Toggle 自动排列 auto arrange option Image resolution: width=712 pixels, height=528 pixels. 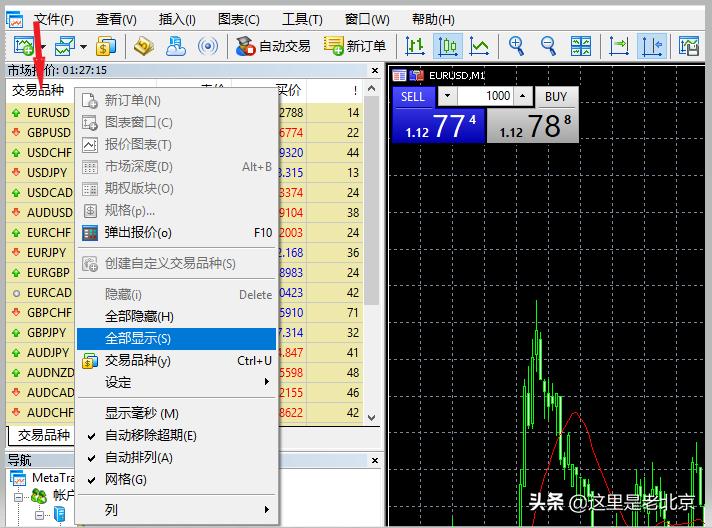point(138,458)
